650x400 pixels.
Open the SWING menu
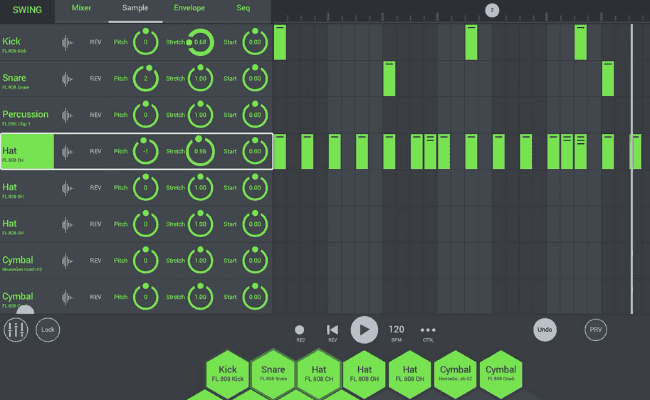27,10
